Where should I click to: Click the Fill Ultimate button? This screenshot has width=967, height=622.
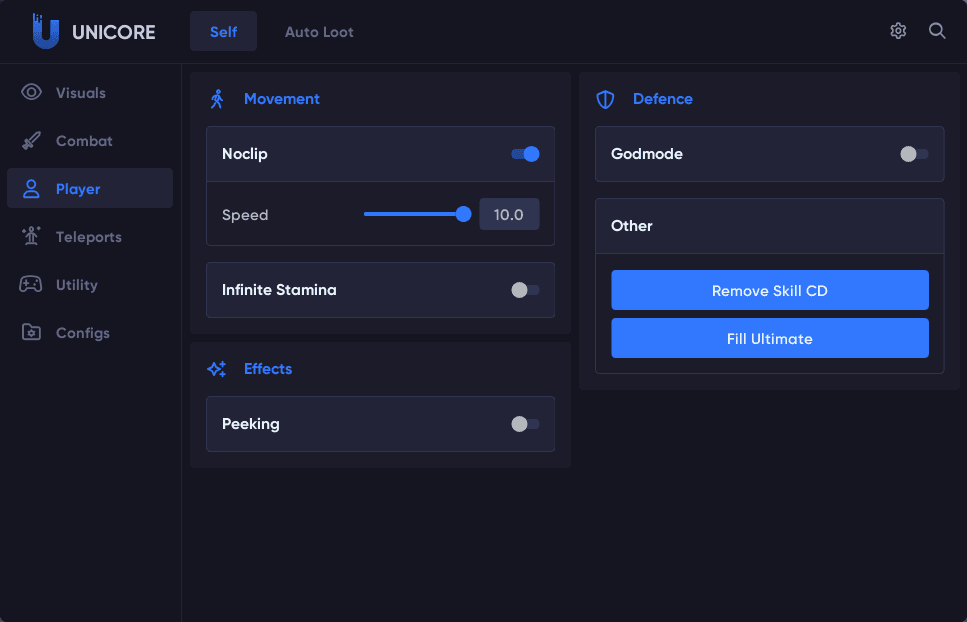[769, 338]
